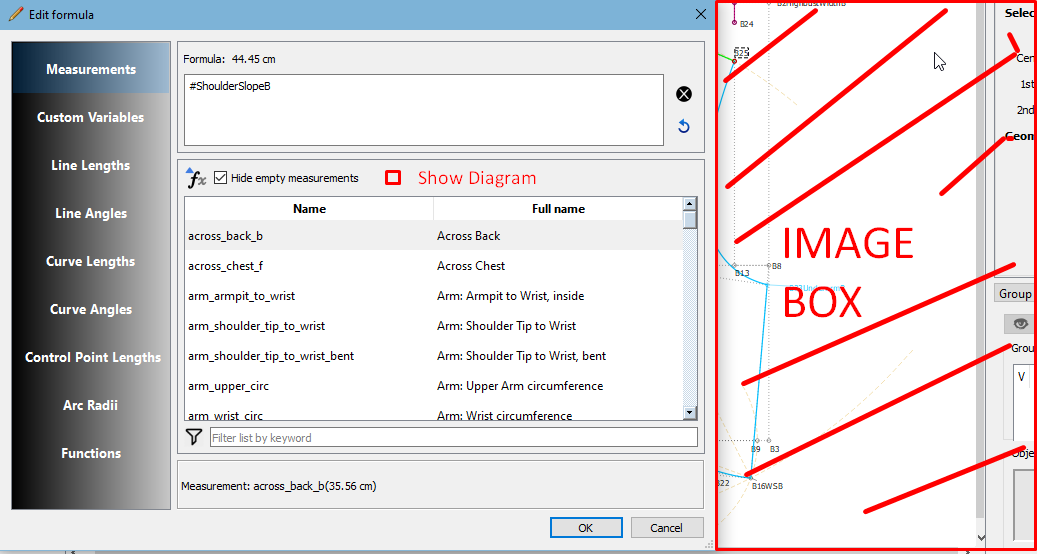This screenshot has width=1037, height=554.
Task: Open the Custom Variables tab
Action: pyautogui.click(x=91, y=117)
